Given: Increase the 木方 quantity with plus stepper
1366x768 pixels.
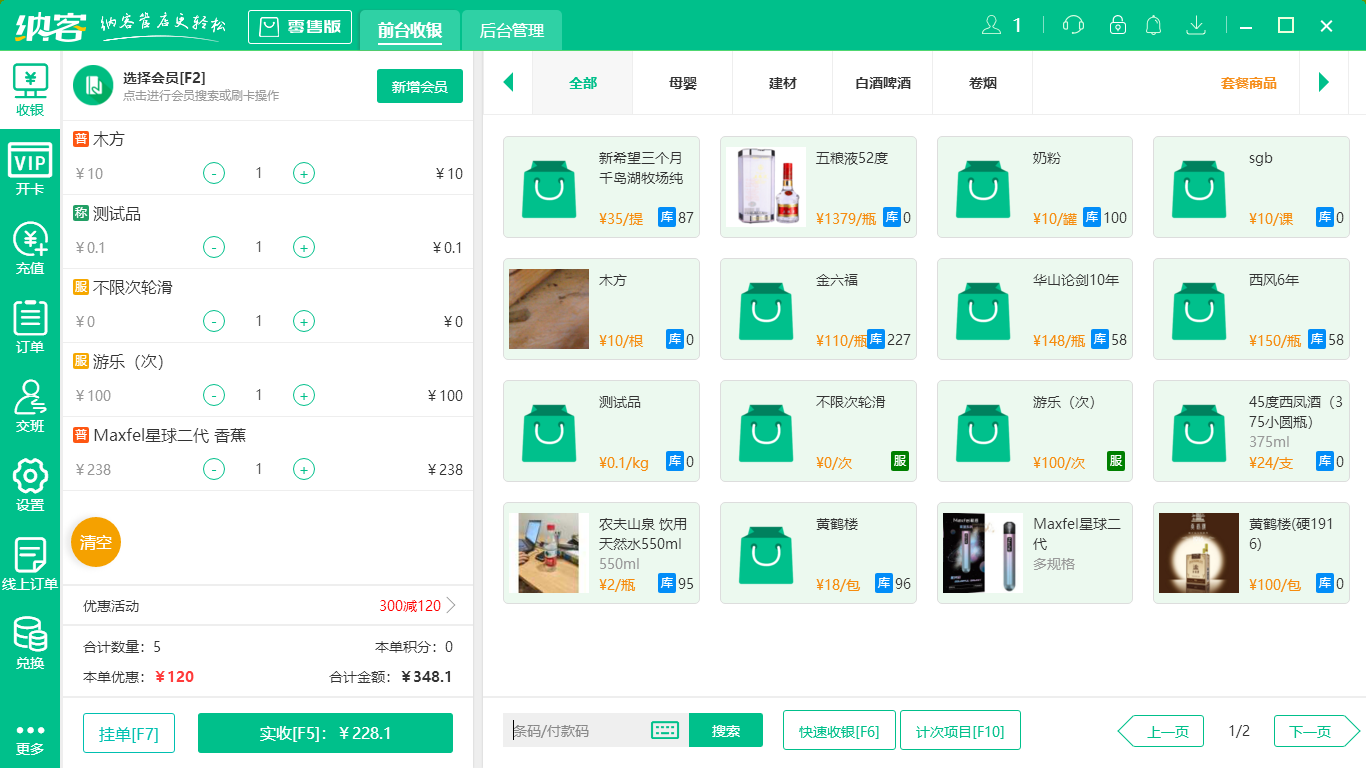Looking at the screenshot, I should point(303,173).
